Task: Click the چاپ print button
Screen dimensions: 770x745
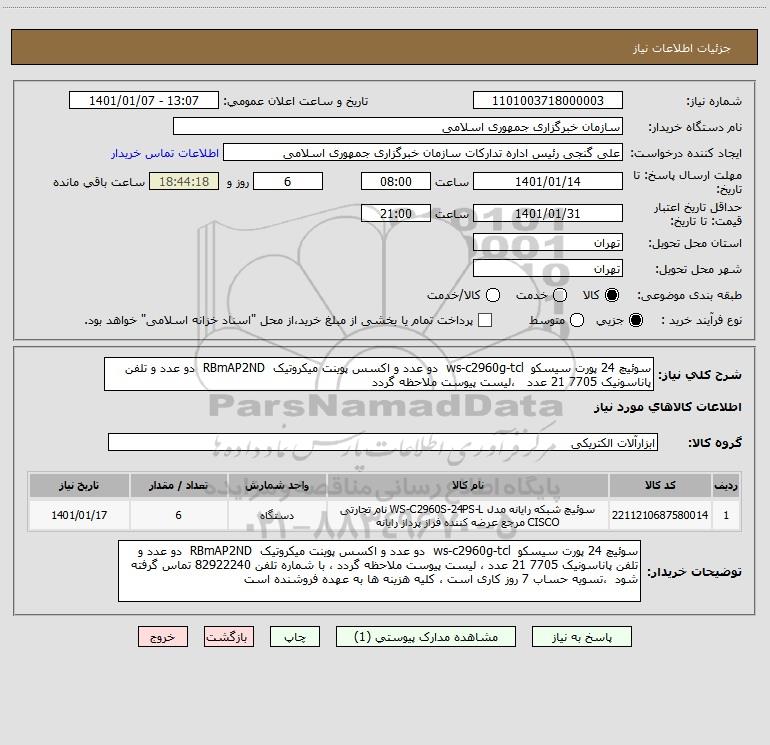Action: point(295,637)
